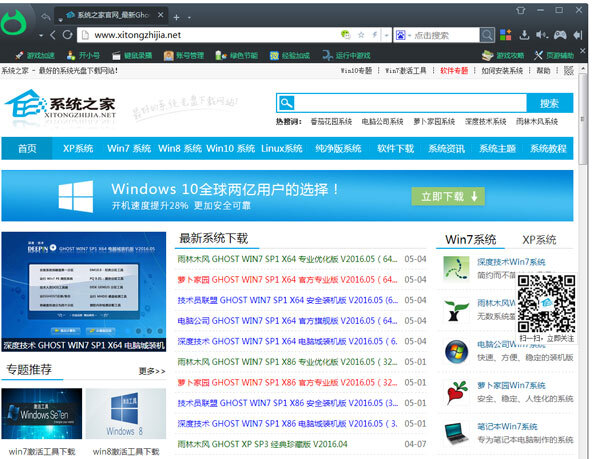
Task: Open the skin shirt icon in title bar
Action: tap(521, 10)
